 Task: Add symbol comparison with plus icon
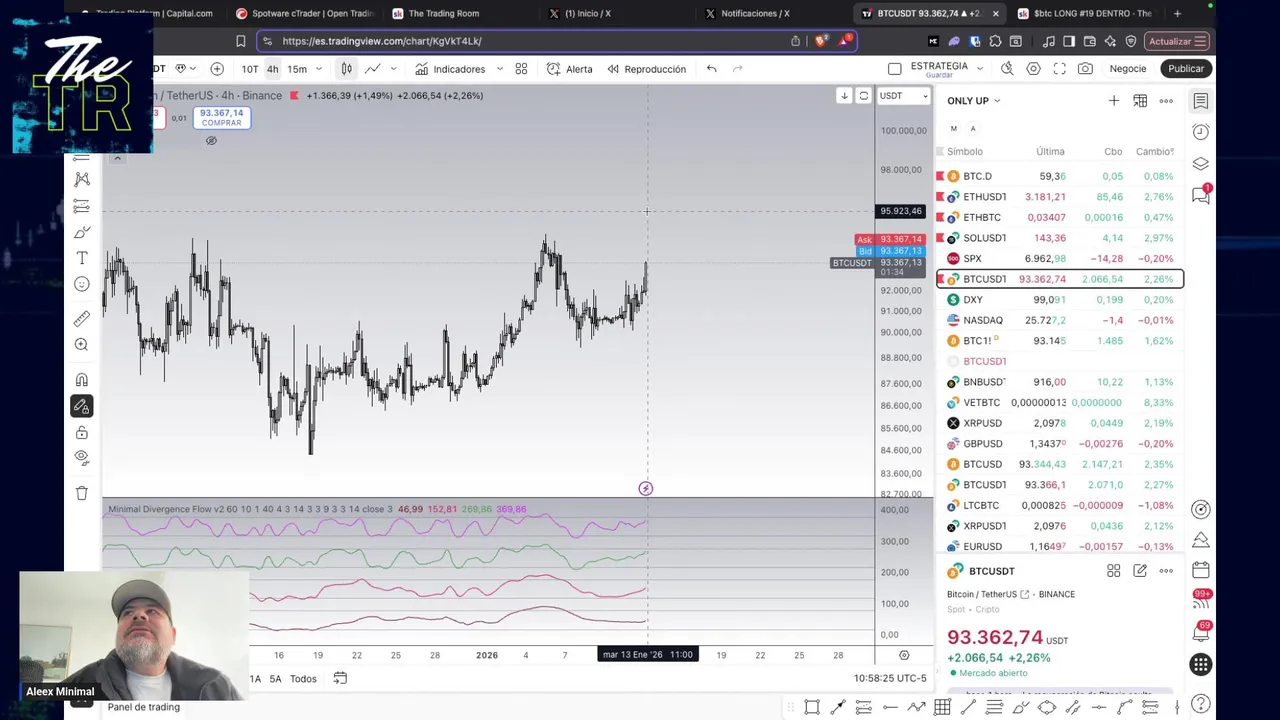pyautogui.click(x=217, y=69)
